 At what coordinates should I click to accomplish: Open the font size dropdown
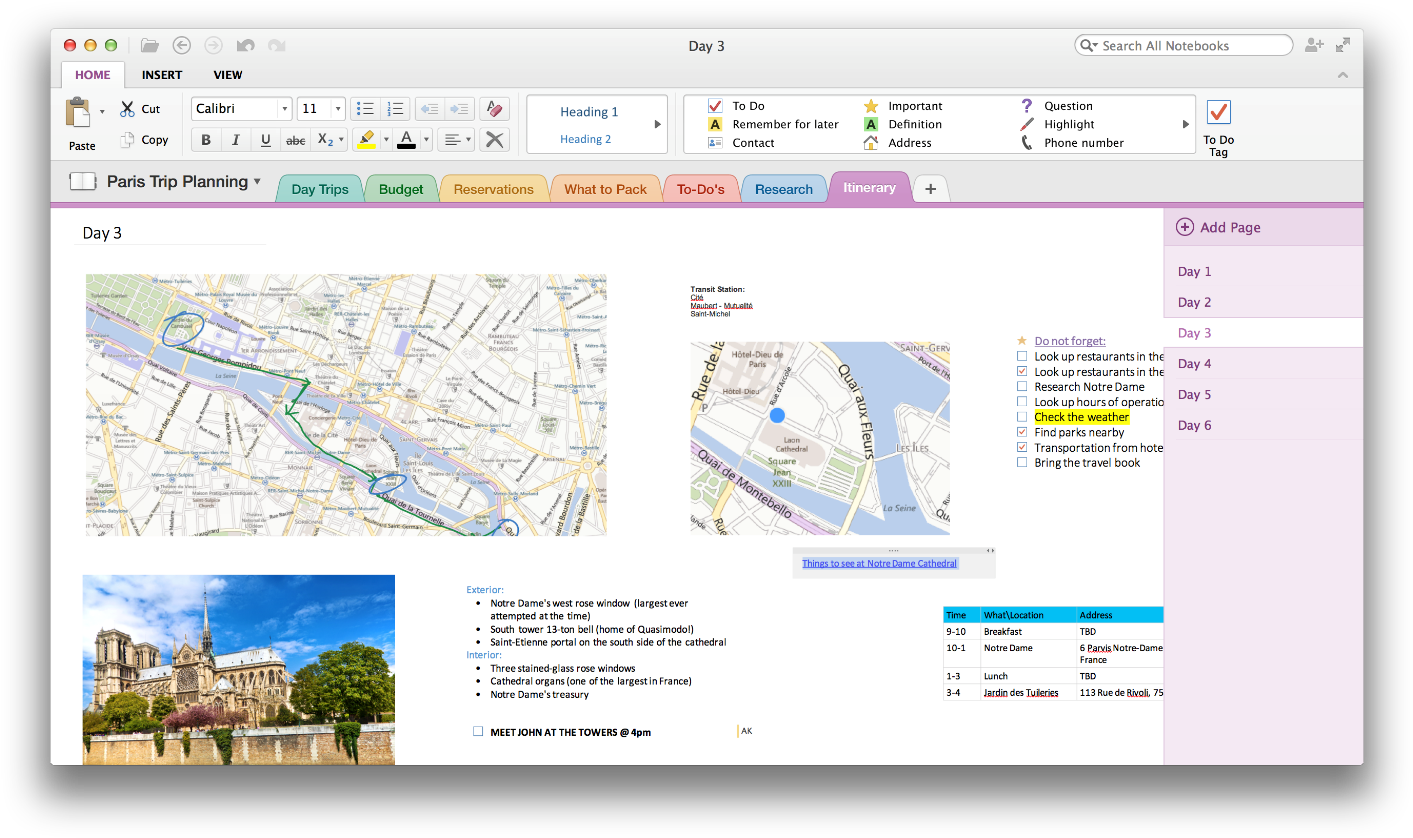337,108
